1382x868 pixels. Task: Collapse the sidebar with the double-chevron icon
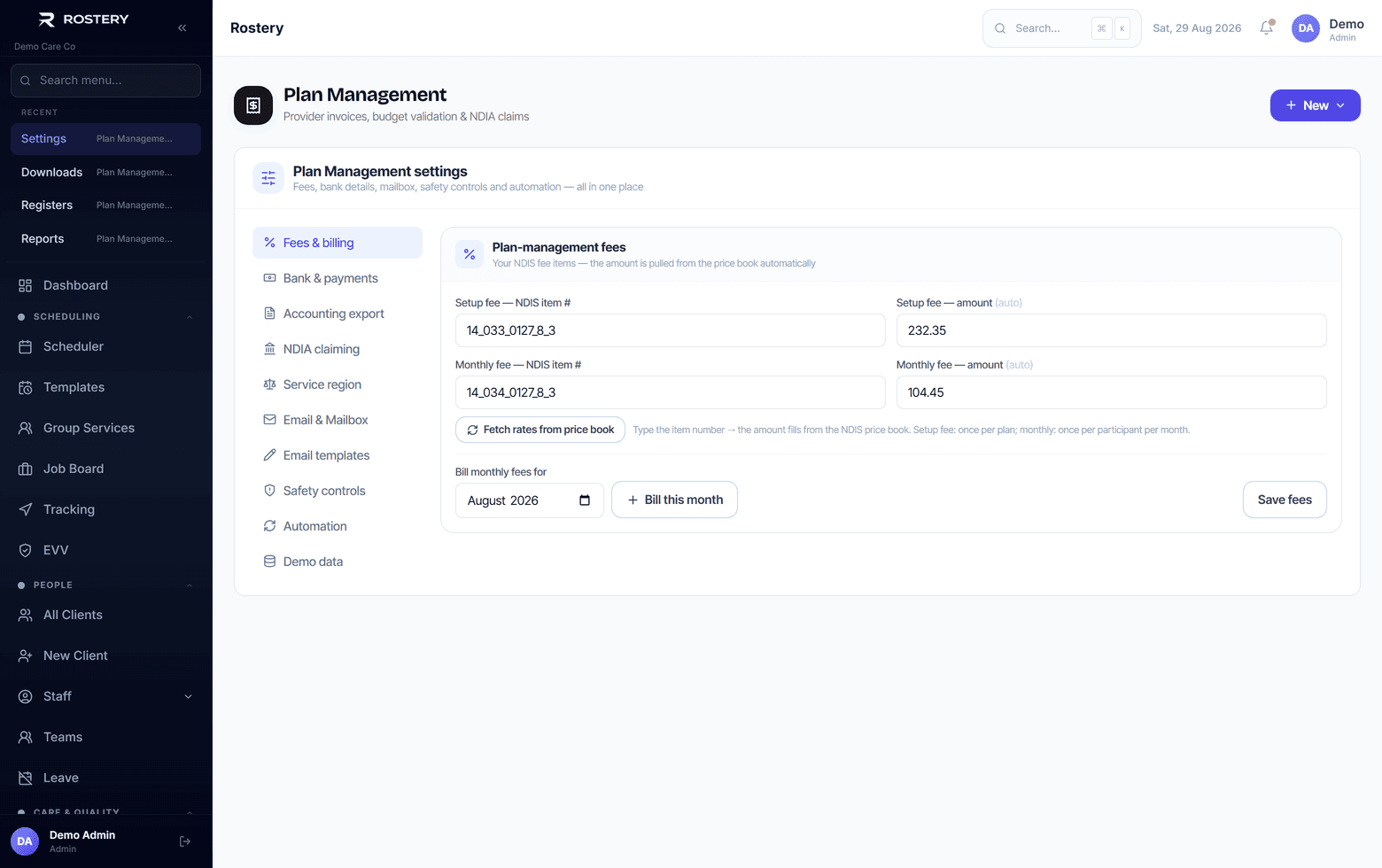(182, 27)
